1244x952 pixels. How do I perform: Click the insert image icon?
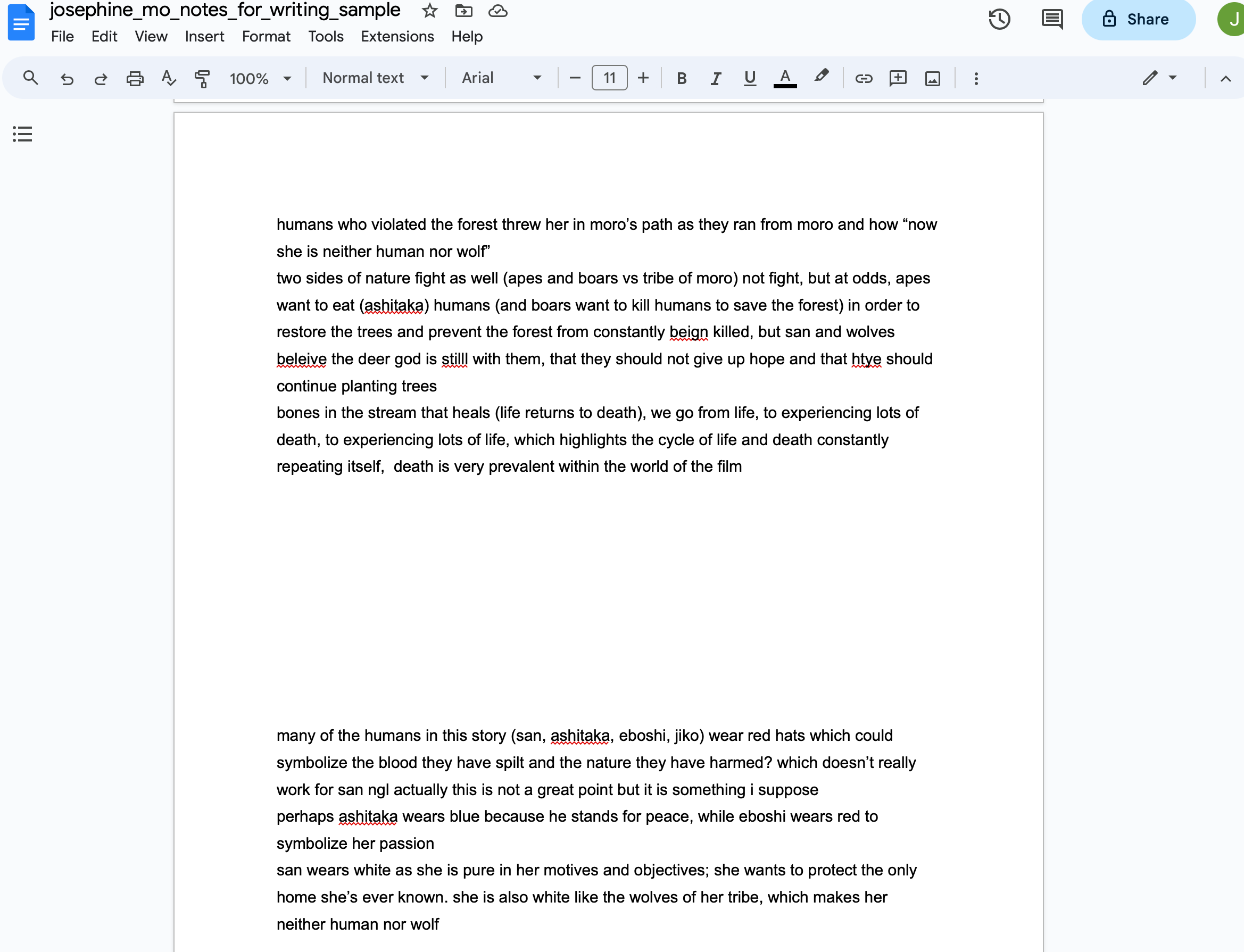932,78
